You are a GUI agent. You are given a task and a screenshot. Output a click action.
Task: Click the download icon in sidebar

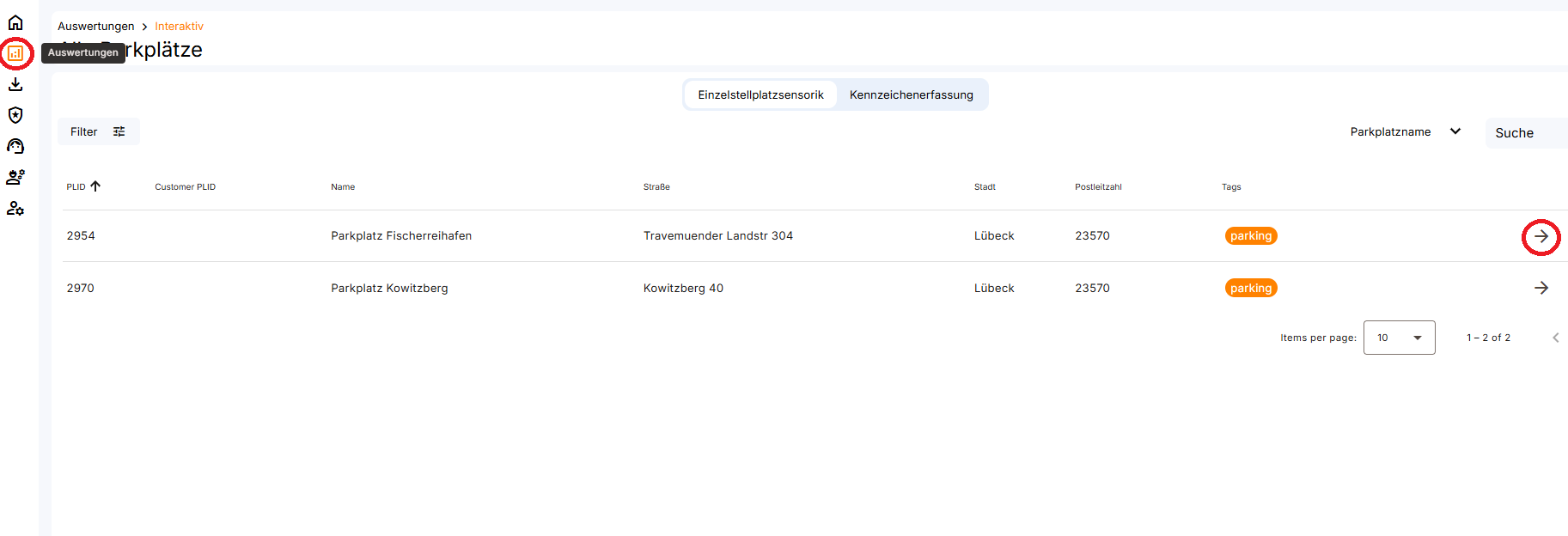[x=15, y=84]
